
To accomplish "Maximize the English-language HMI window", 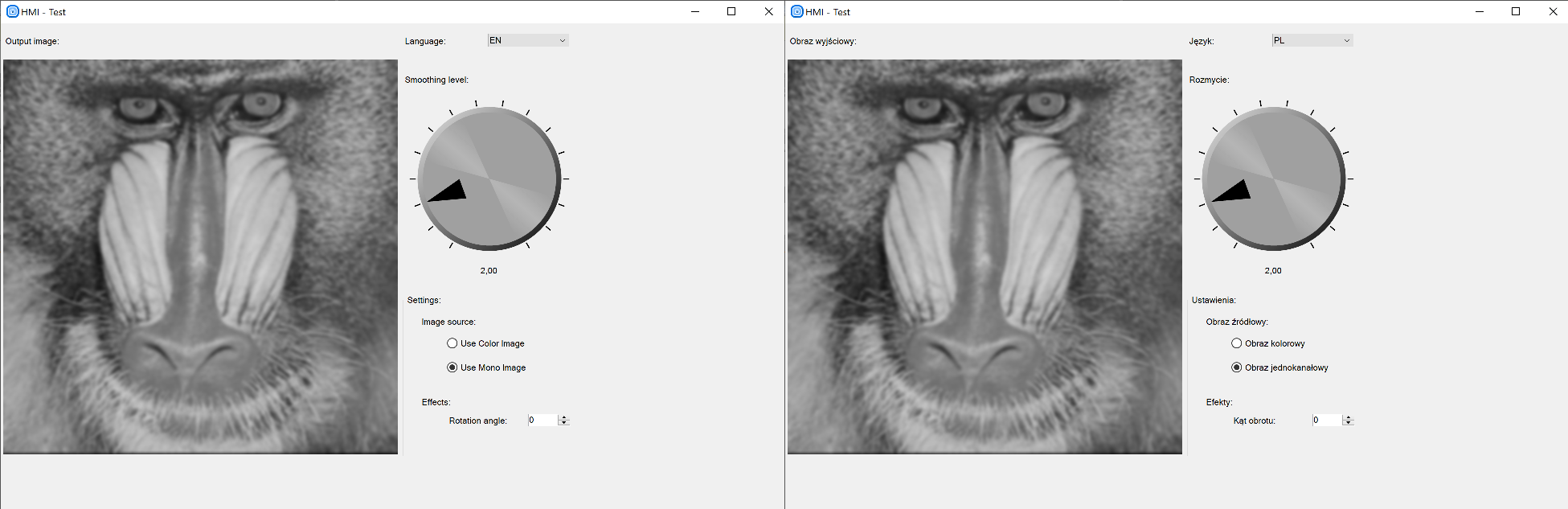I will pyautogui.click(x=731, y=11).
